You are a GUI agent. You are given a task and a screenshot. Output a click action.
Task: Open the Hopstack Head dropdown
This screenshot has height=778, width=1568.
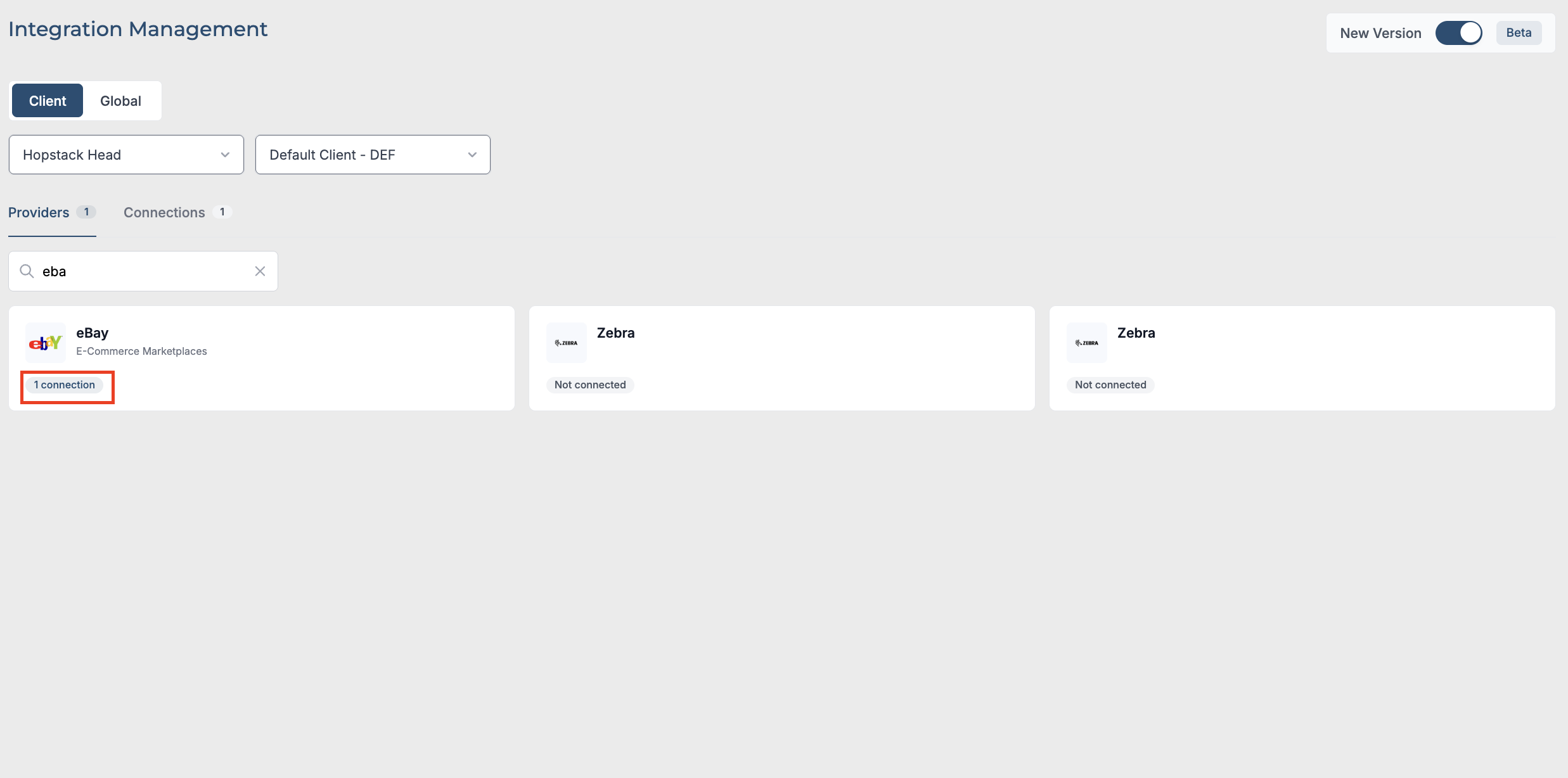[126, 155]
